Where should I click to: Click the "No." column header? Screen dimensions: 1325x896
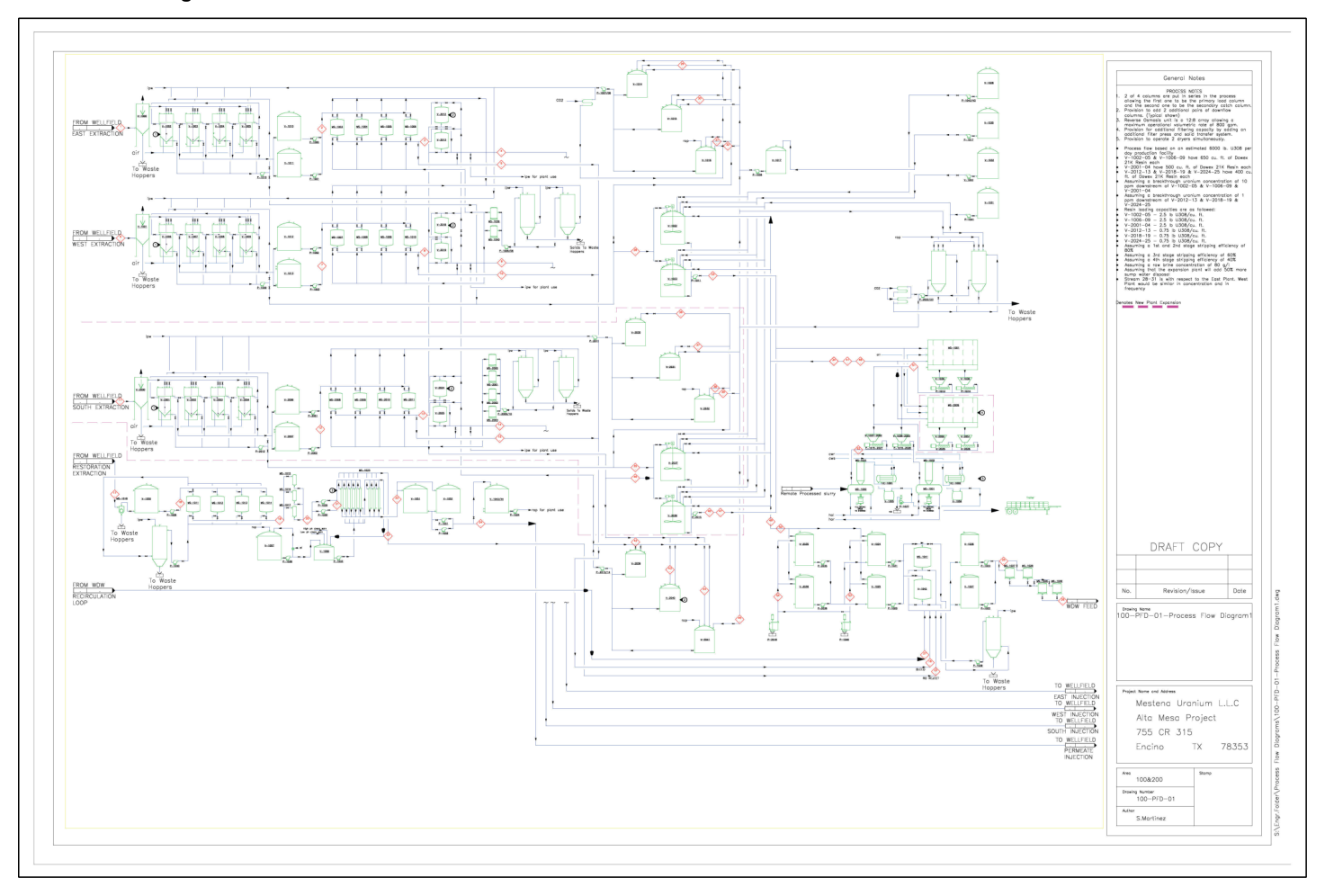coord(1126,591)
